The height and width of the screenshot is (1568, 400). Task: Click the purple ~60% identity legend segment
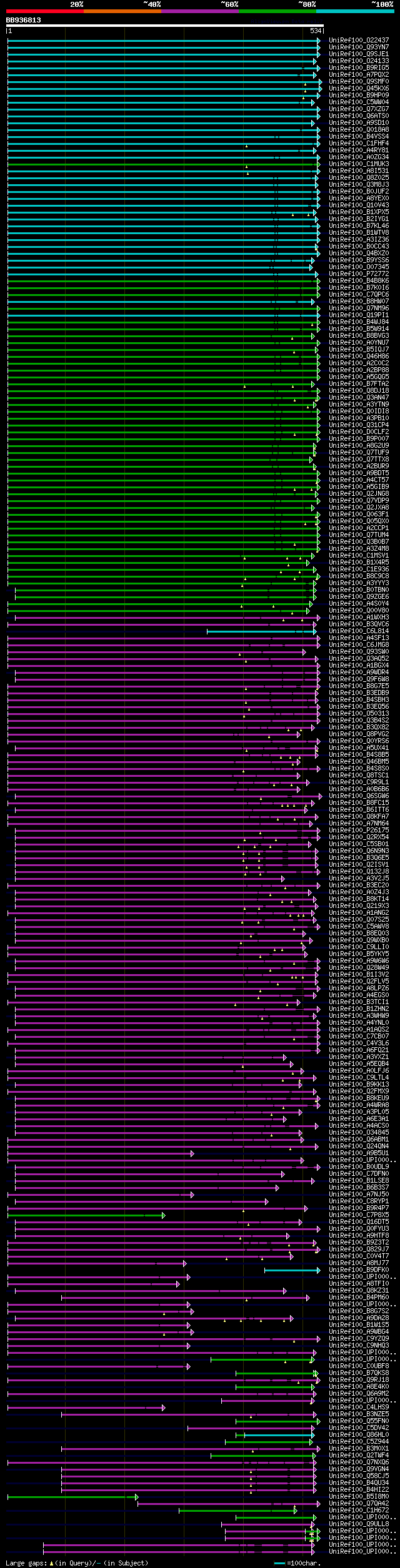199,11
